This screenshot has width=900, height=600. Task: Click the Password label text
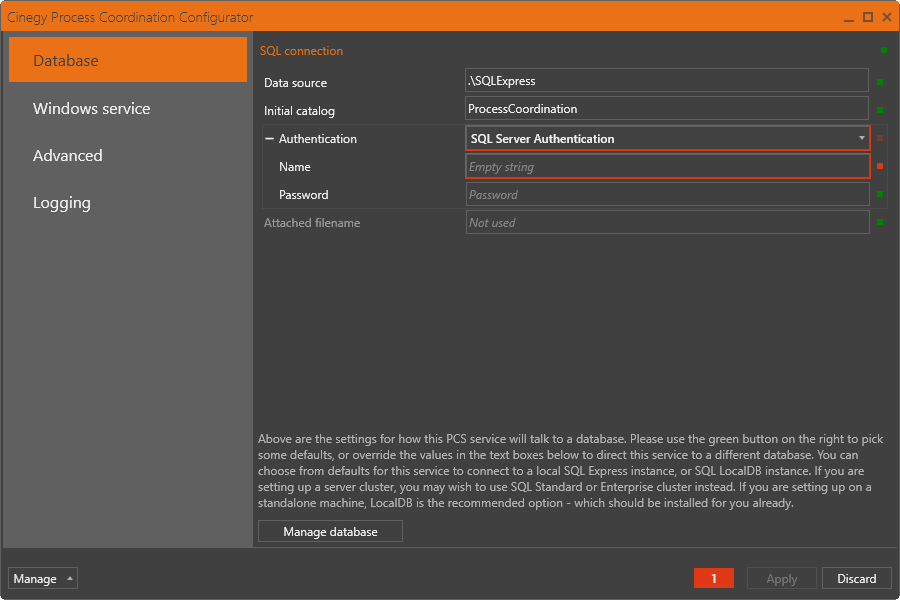coord(304,195)
